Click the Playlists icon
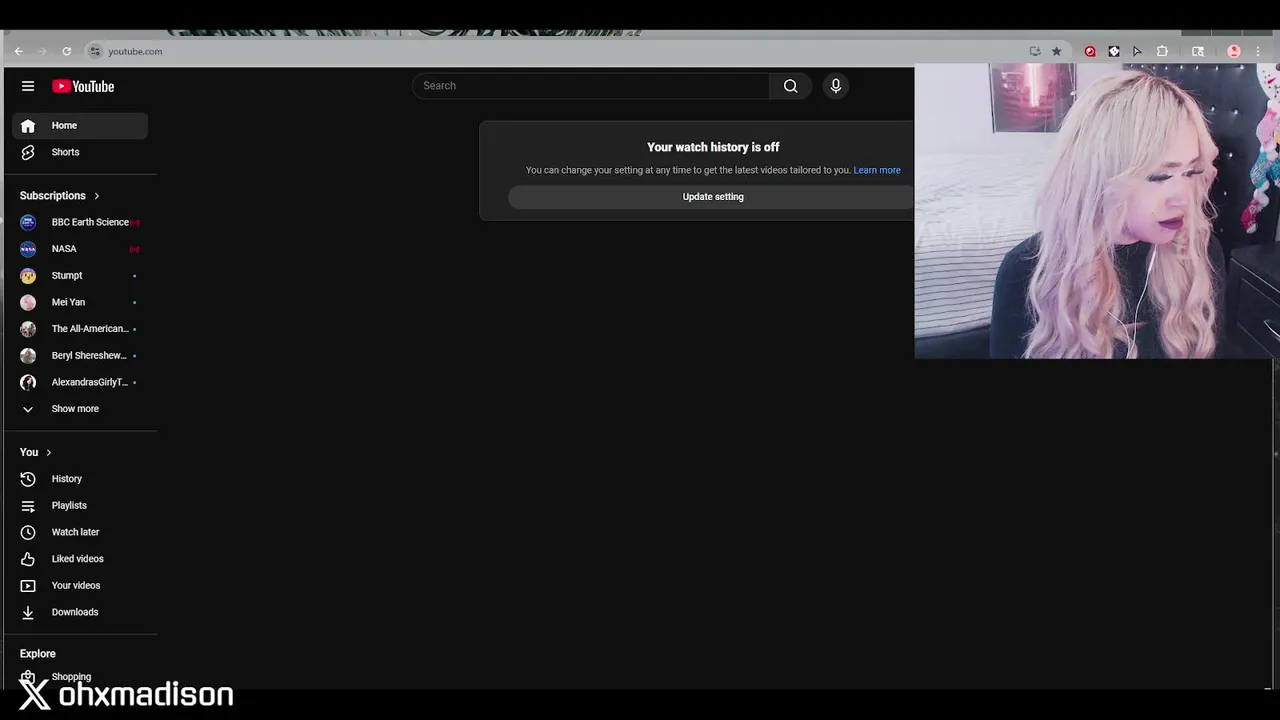 tap(28, 506)
